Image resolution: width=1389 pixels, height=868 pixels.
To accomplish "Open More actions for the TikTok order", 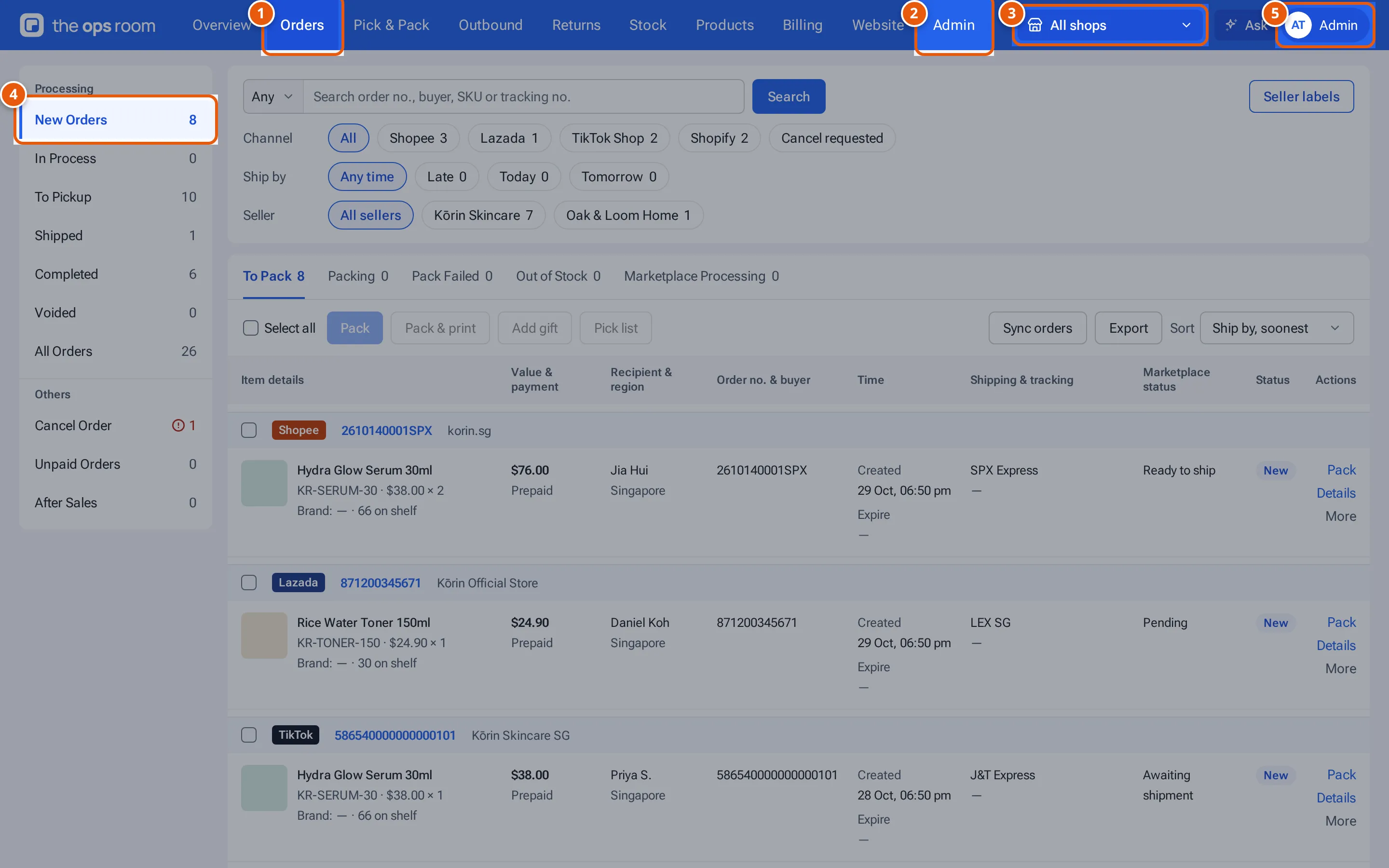I will pos(1340,821).
